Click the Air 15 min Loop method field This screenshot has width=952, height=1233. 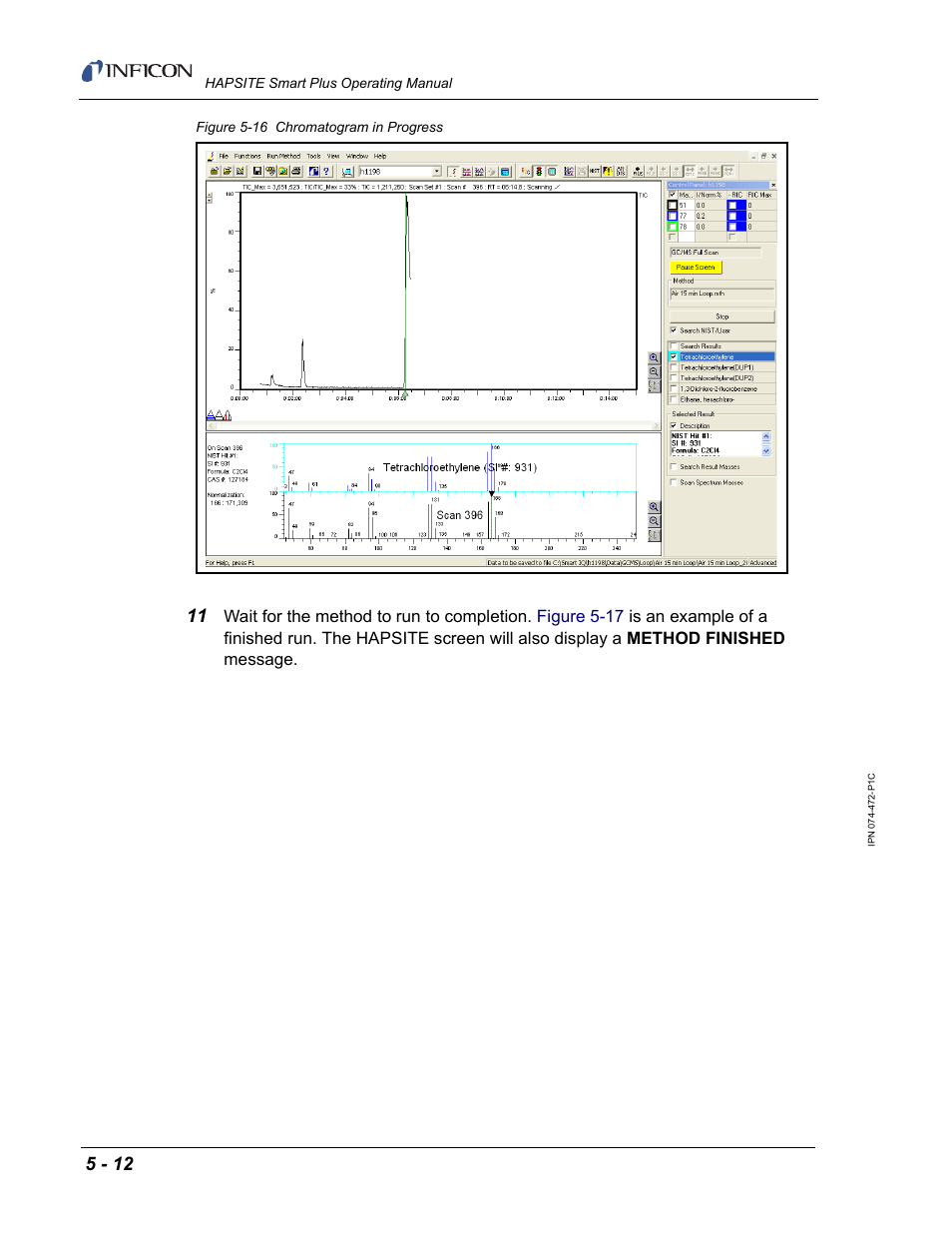pos(722,294)
